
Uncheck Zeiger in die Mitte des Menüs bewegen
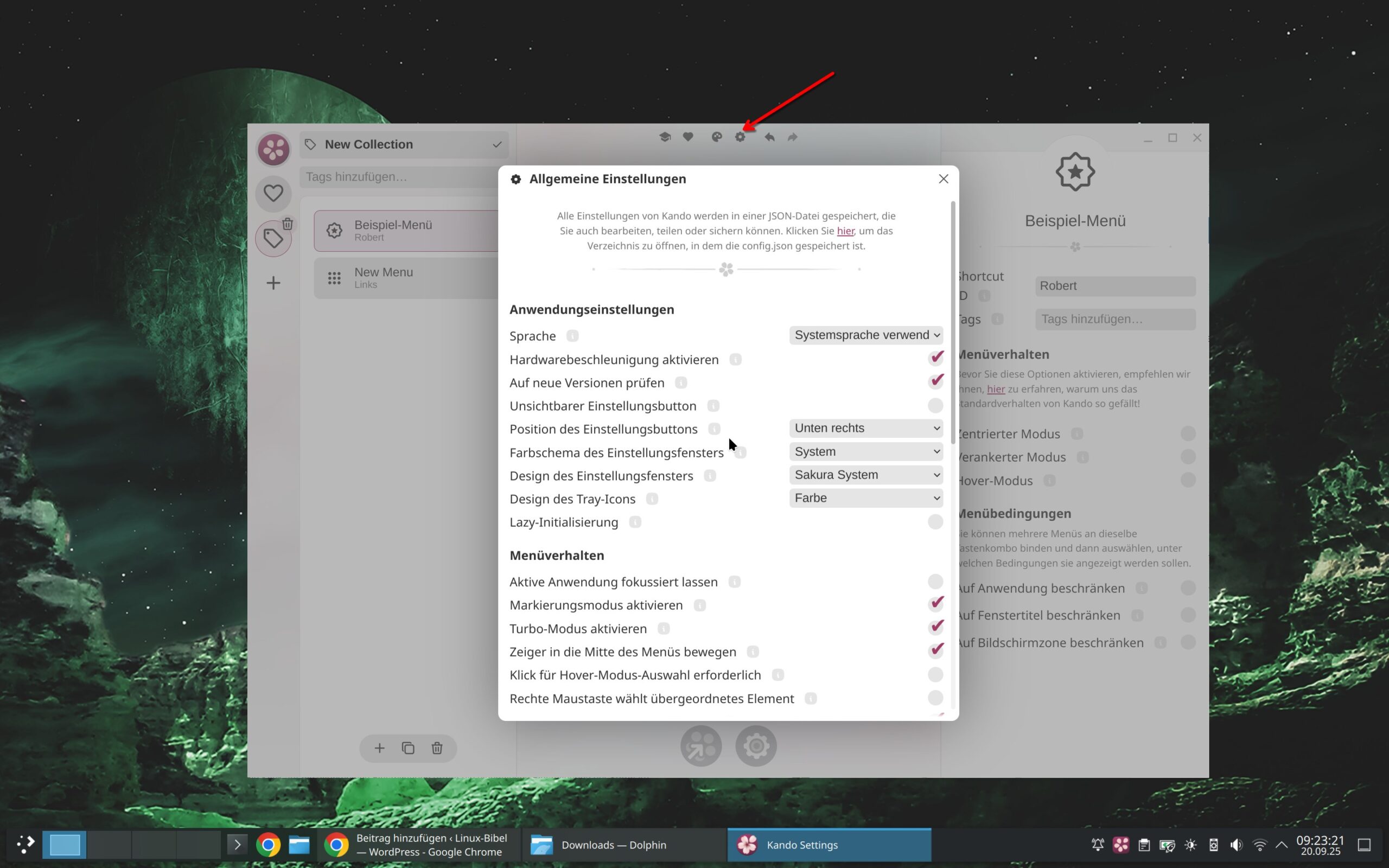(x=935, y=650)
